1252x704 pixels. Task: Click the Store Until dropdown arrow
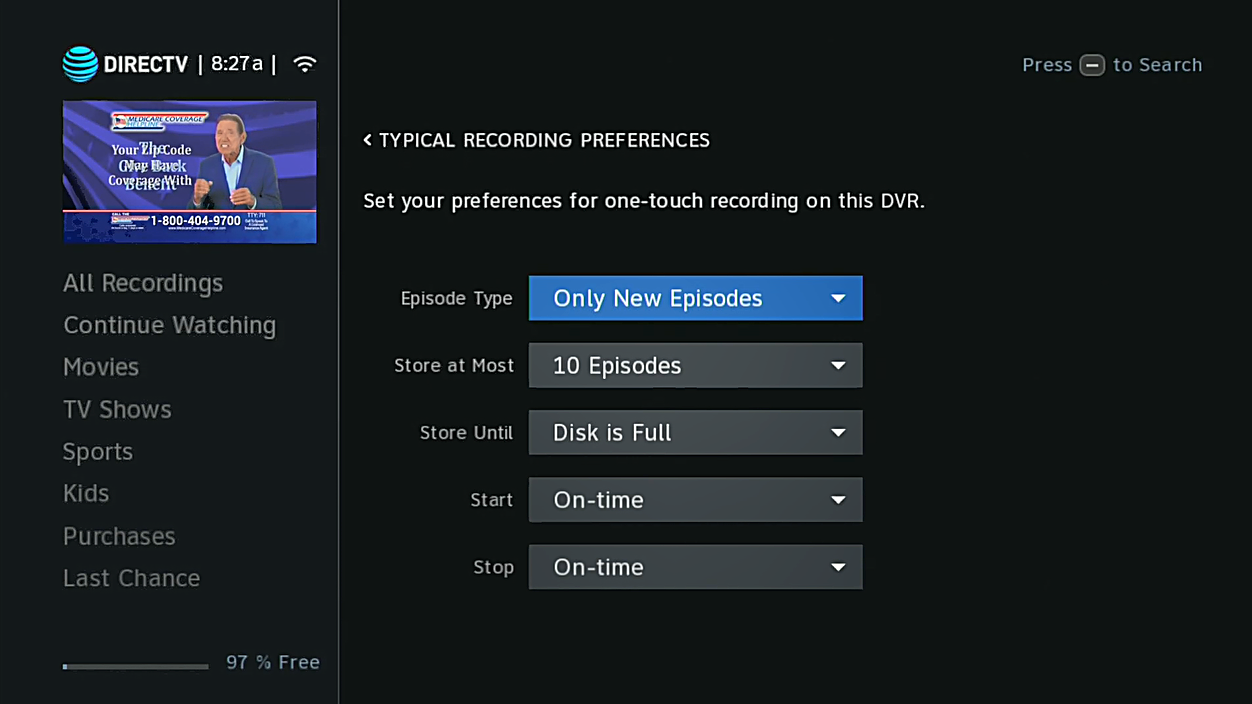click(838, 432)
